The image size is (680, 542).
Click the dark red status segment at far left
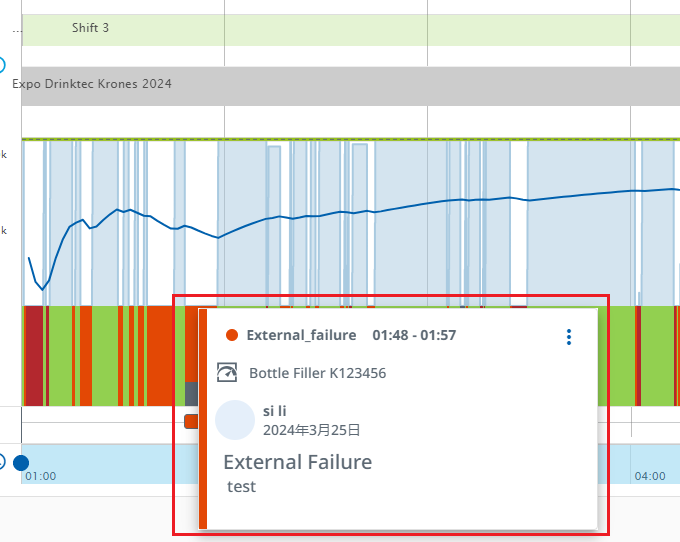click(x=33, y=355)
